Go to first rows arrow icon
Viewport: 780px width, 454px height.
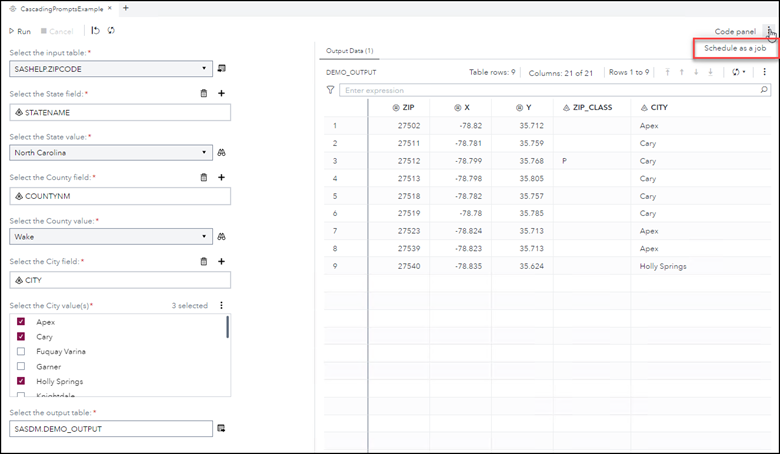668,72
